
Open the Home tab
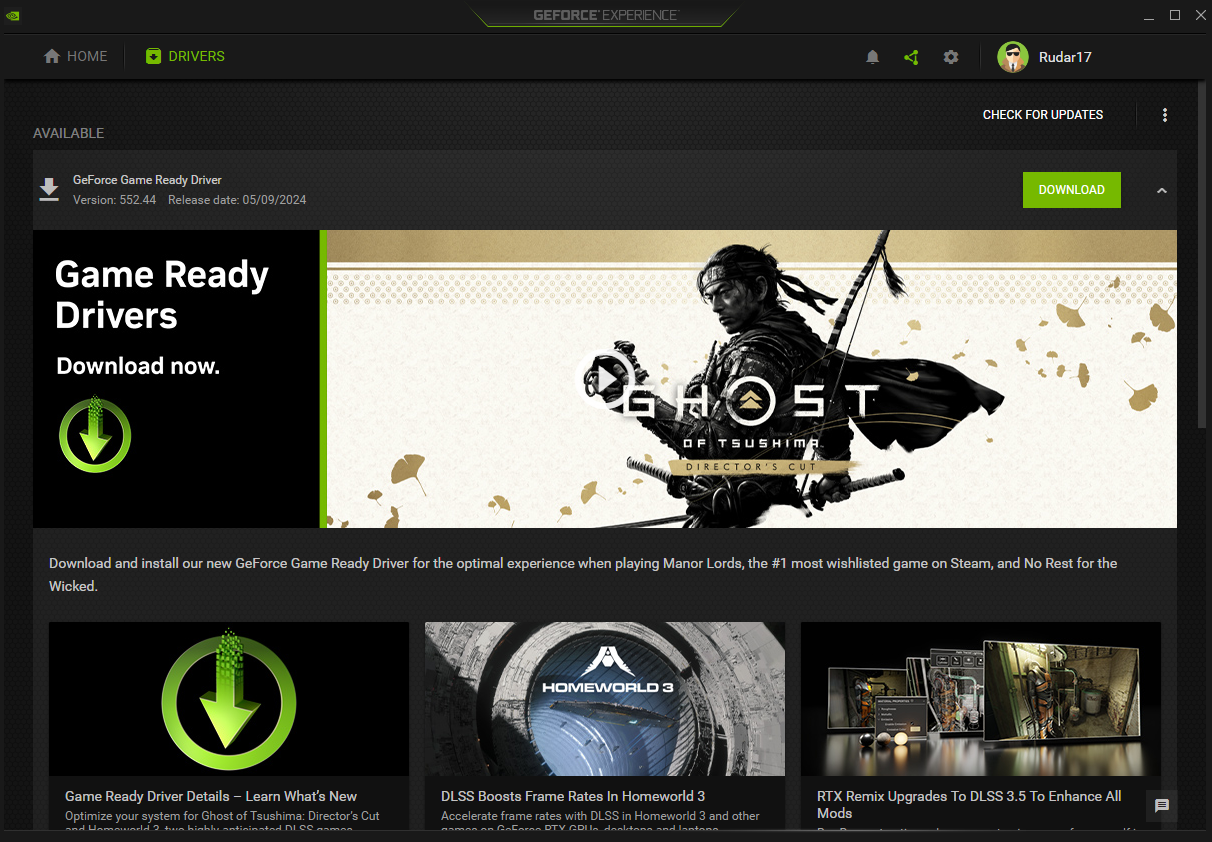(75, 57)
